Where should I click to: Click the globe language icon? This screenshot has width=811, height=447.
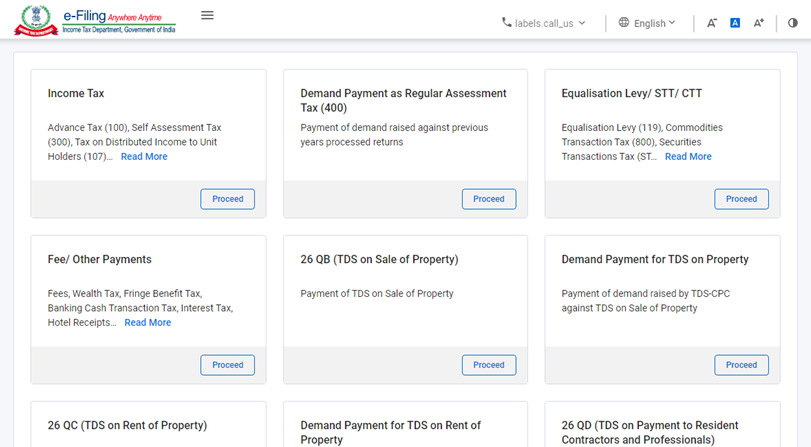[x=624, y=23]
